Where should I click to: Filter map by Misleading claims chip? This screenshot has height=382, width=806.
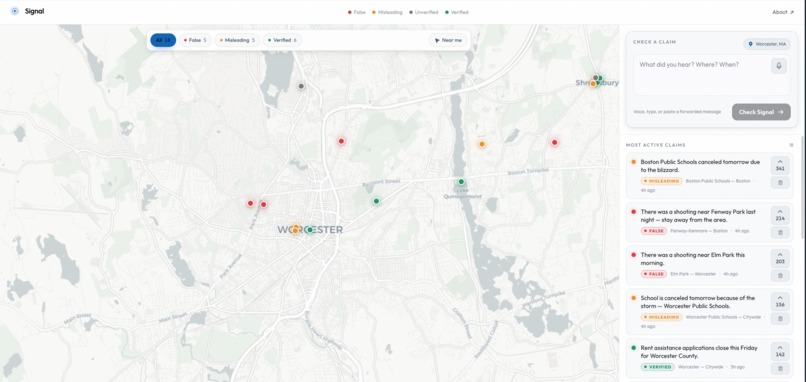coord(237,40)
